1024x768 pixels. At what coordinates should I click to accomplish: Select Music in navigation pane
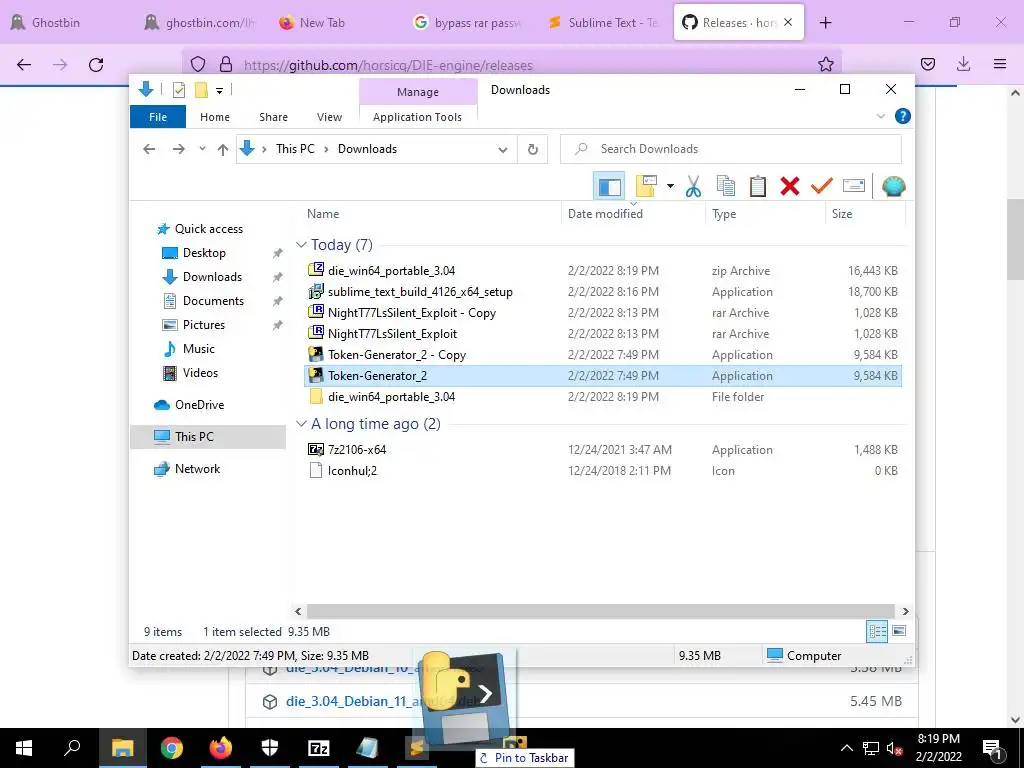199,349
